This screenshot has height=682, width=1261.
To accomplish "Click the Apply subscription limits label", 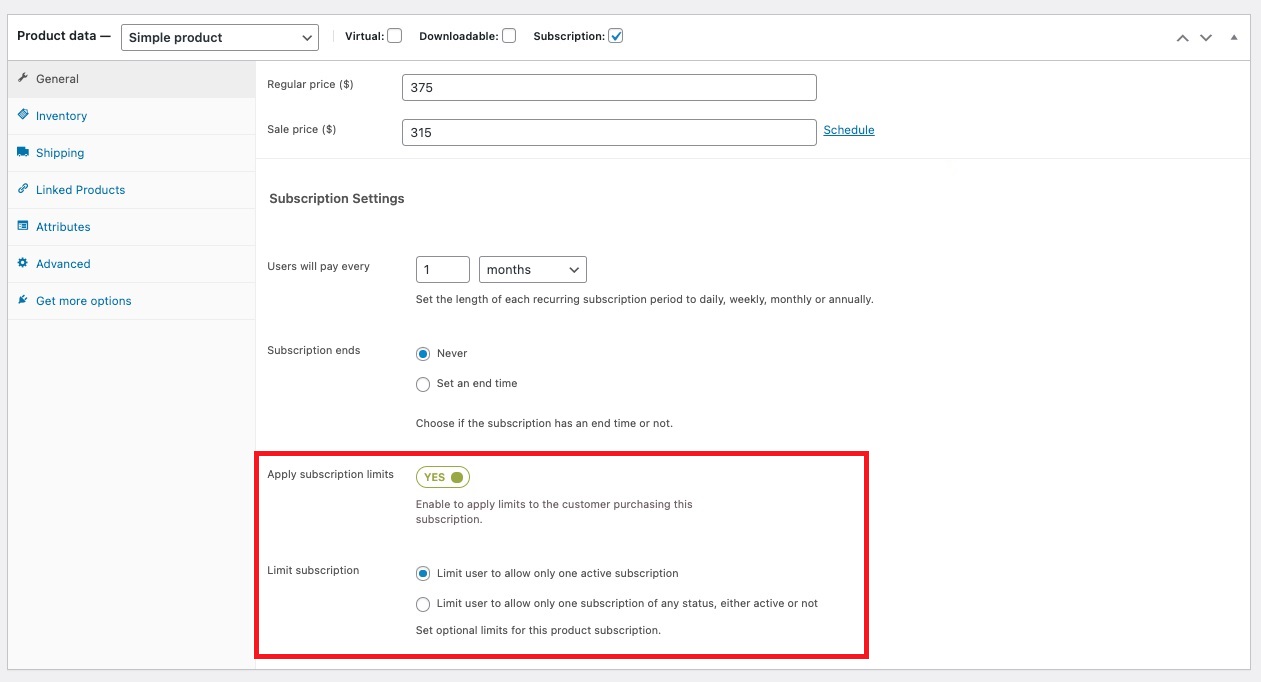I will 331,474.
